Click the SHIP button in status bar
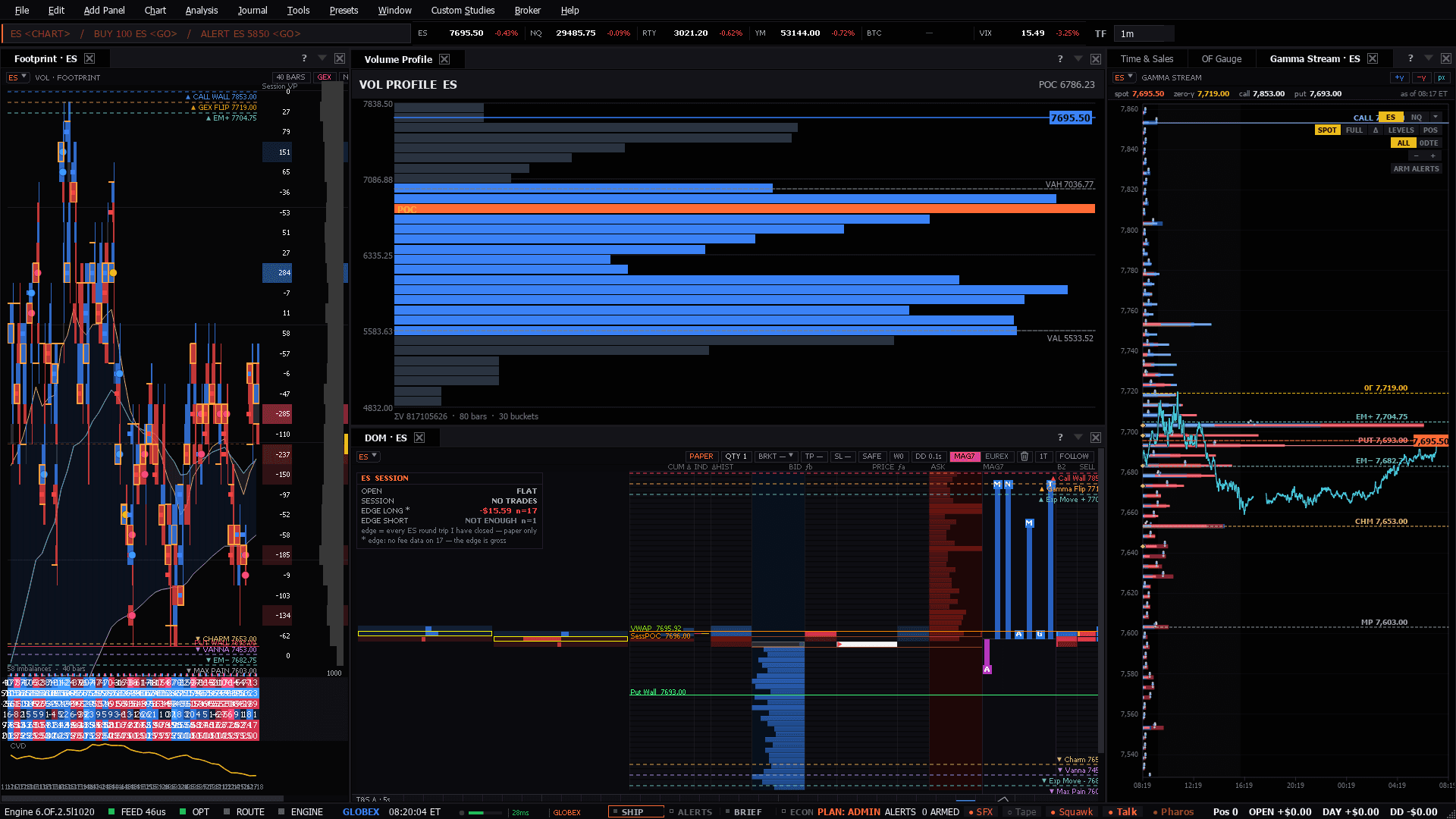 tap(635, 811)
